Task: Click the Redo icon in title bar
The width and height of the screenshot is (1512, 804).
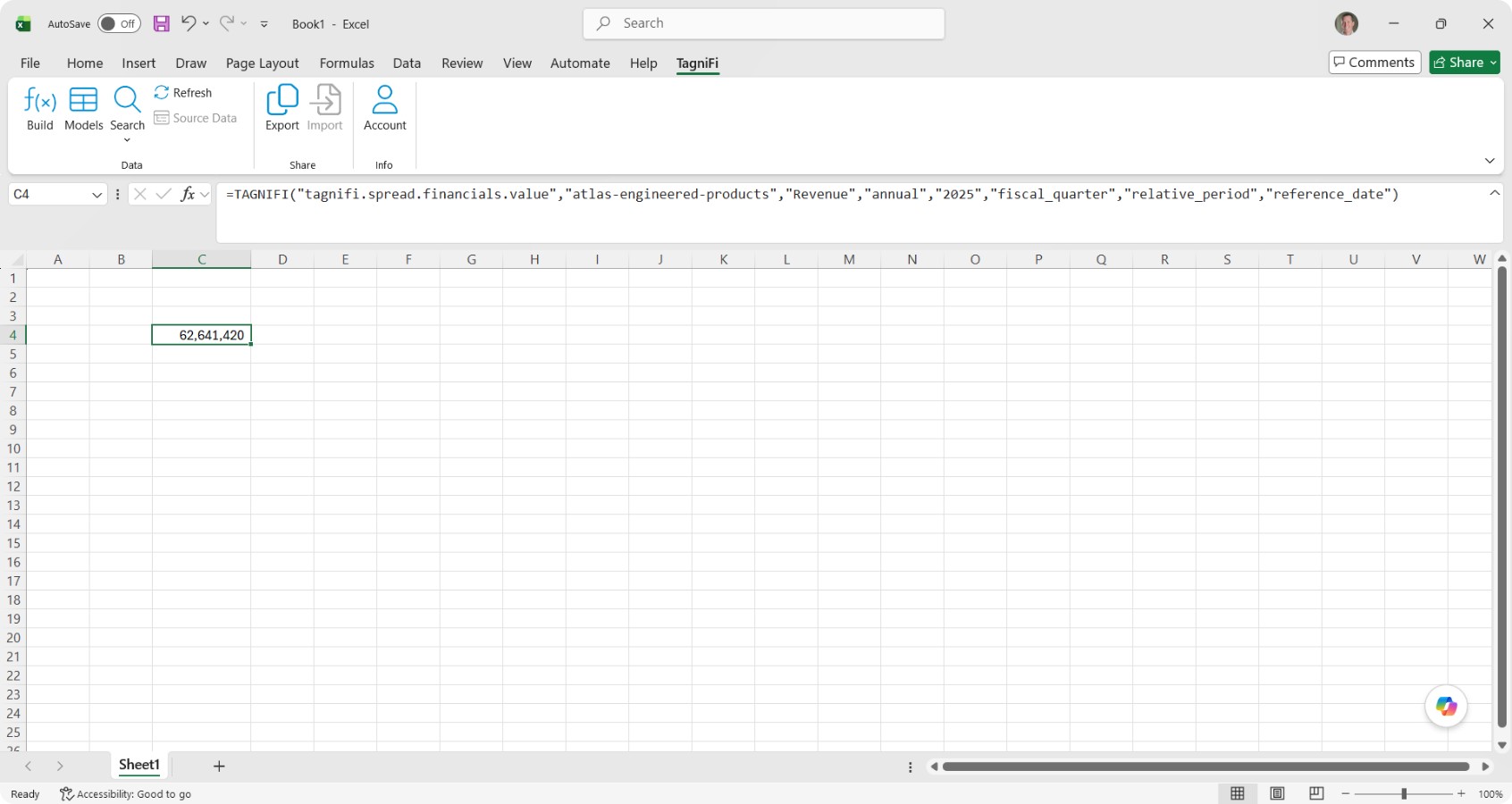Action: tap(227, 23)
